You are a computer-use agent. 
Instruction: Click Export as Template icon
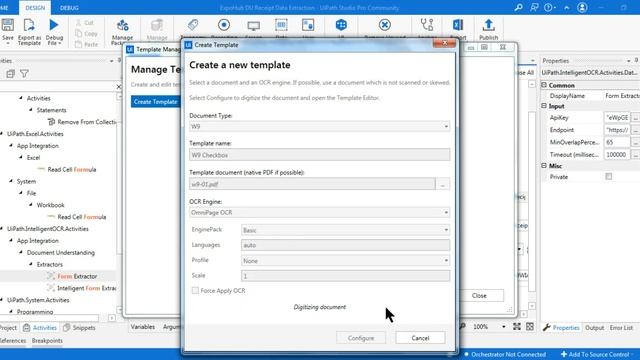point(29,25)
